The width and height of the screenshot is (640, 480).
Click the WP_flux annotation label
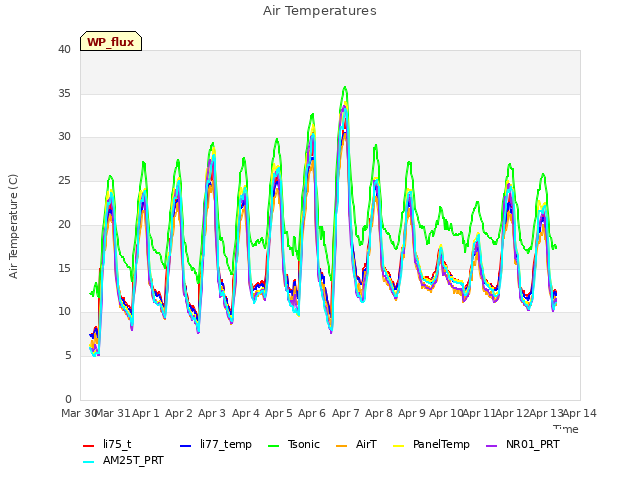[111, 42]
